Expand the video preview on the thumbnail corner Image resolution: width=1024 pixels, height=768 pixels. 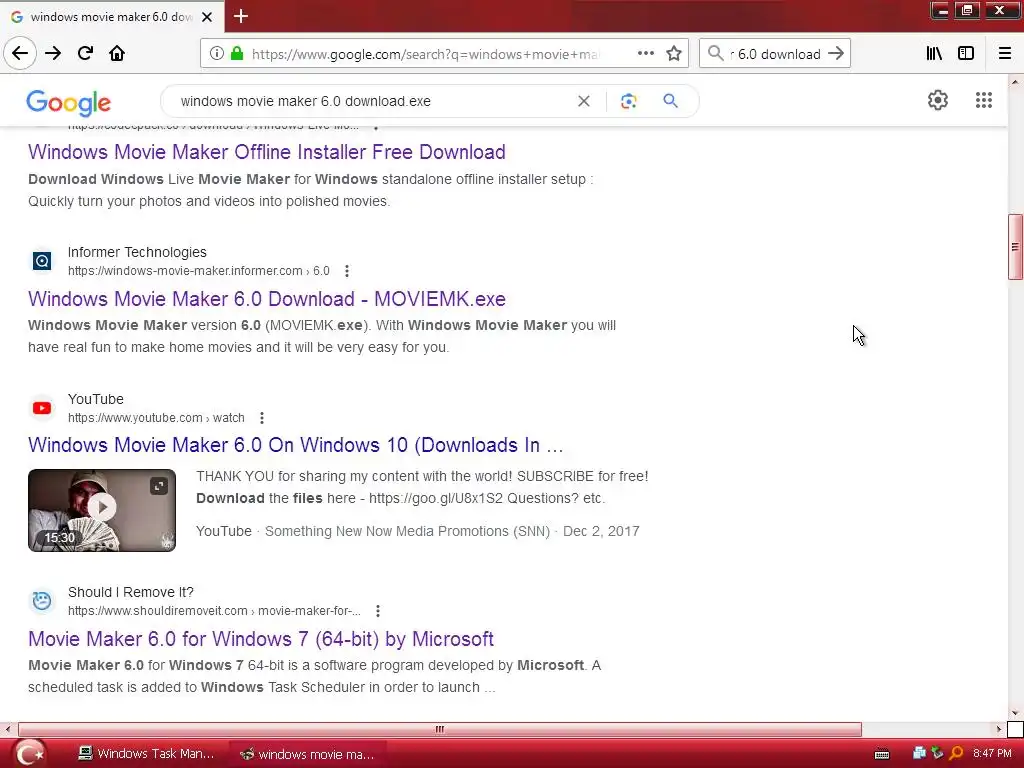[x=159, y=486]
